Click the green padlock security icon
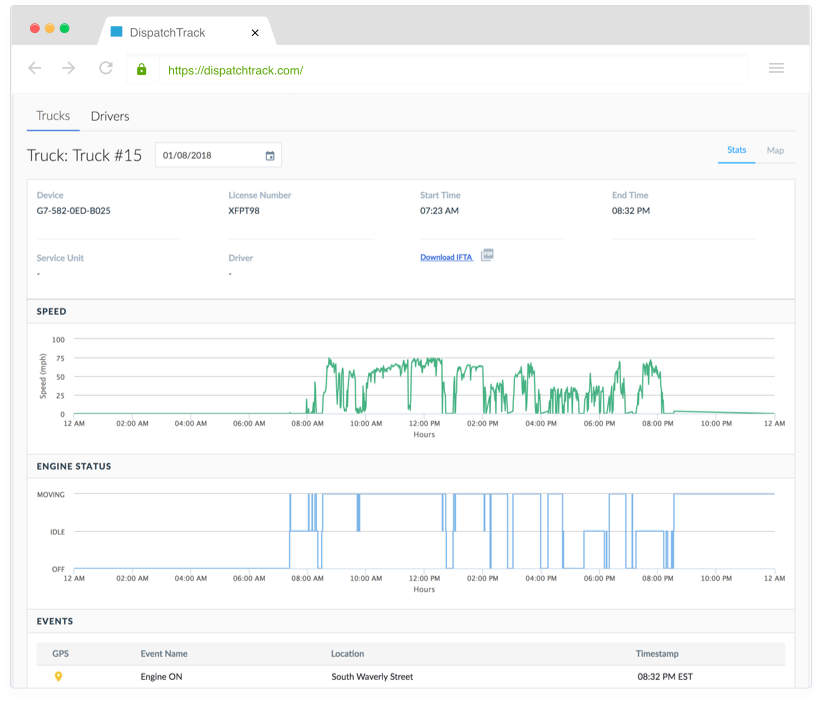The width and height of the screenshot is (822, 704). pyautogui.click(x=142, y=69)
